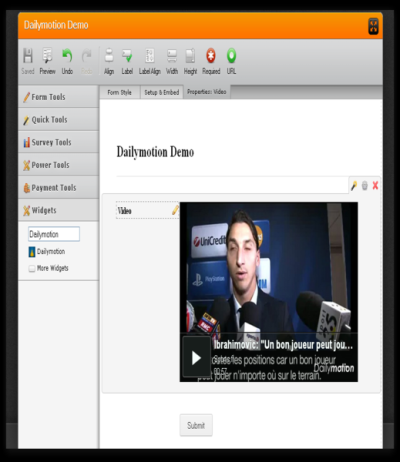Viewport: 400px width, 462px height.
Task: Expand Form Tools panel
Action: click(x=58, y=97)
